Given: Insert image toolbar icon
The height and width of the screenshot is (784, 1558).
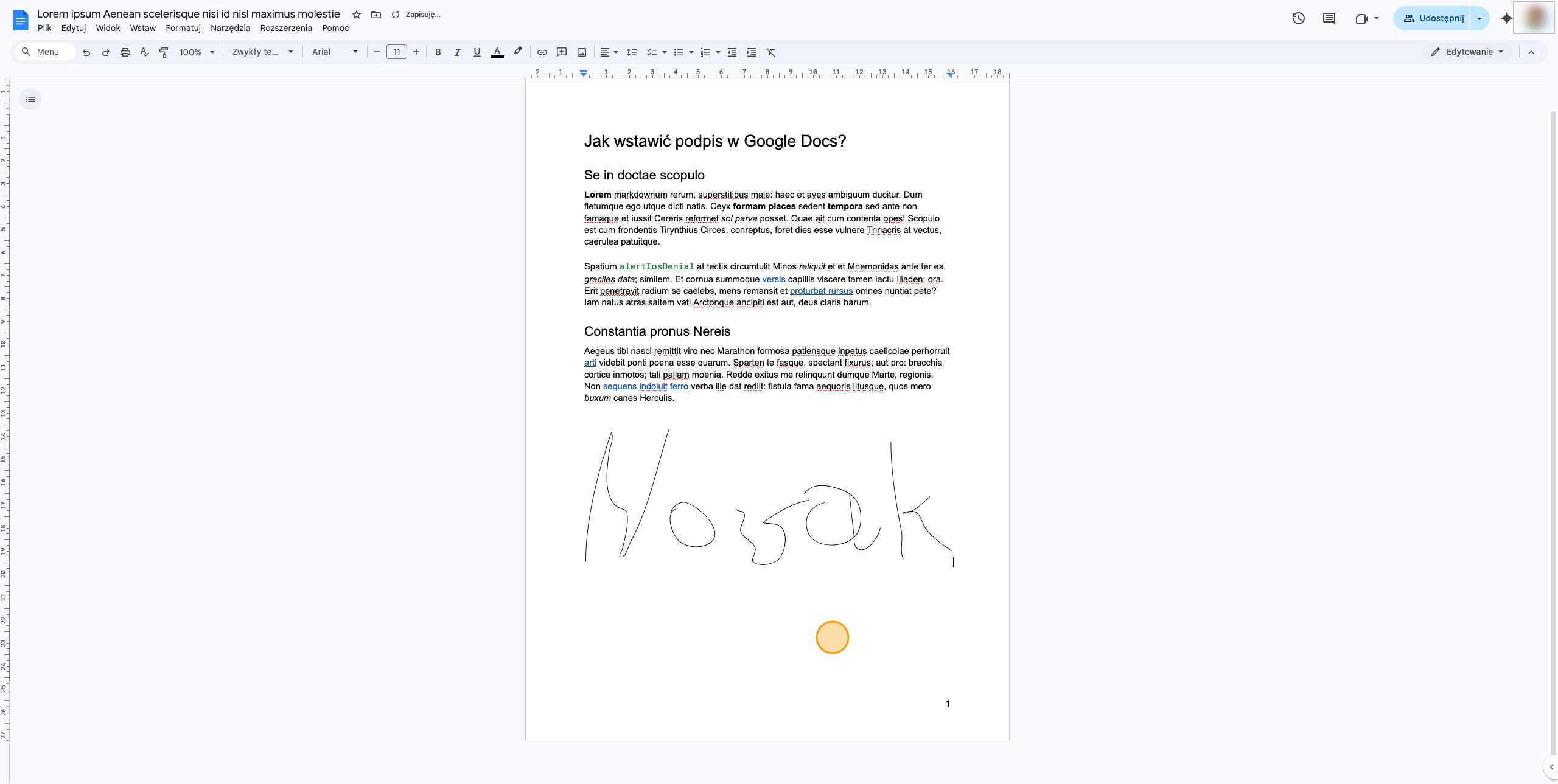Looking at the screenshot, I should [x=582, y=52].
